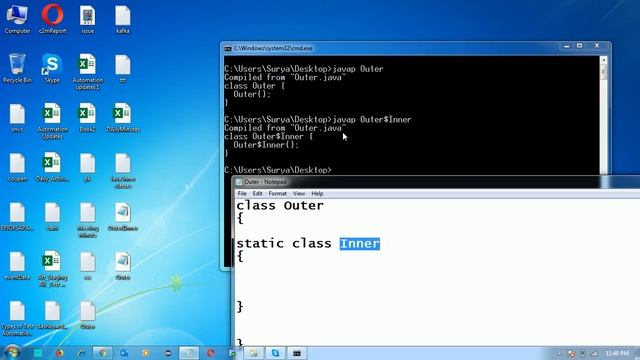Select the Computer desktop icon
This screenshot has width=640, height=360.
pos(17,19)
